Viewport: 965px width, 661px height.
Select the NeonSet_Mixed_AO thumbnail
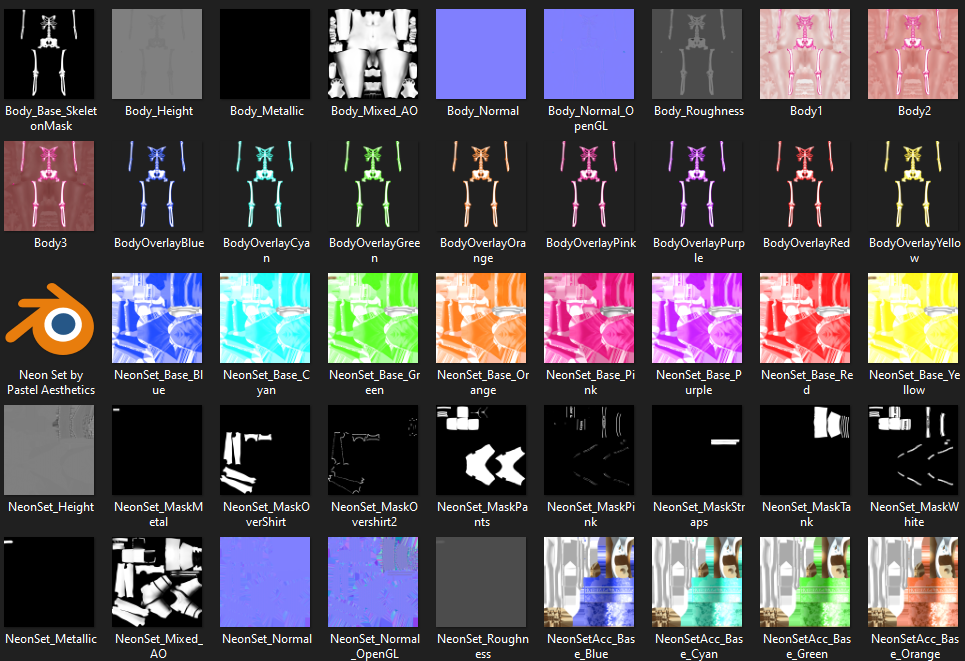(157, 582)
